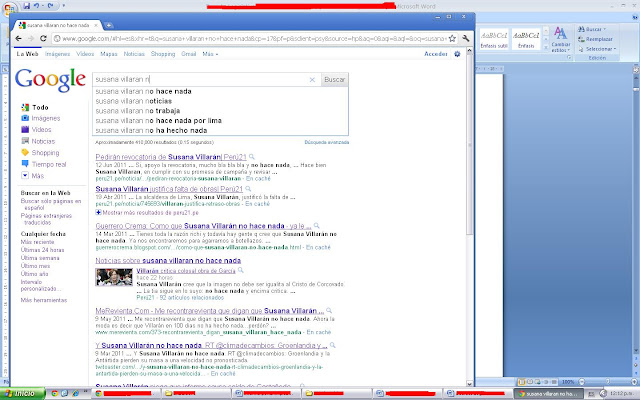Image resolution: width=640 pixels, height=400 pixels.
Task: Open Más dropdown in Google top bar
Action: [x=210, y=54]
